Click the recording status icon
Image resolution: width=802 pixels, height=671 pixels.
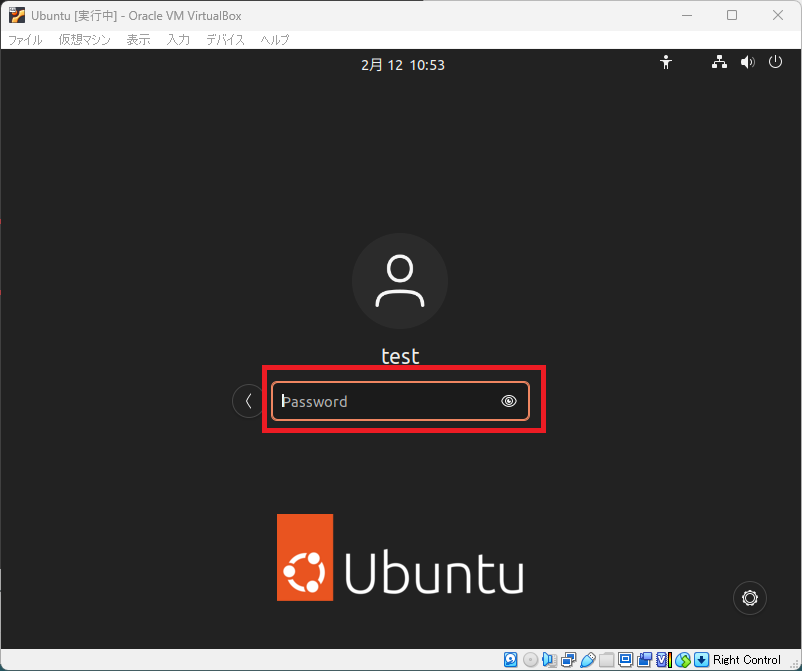point(645,659)
